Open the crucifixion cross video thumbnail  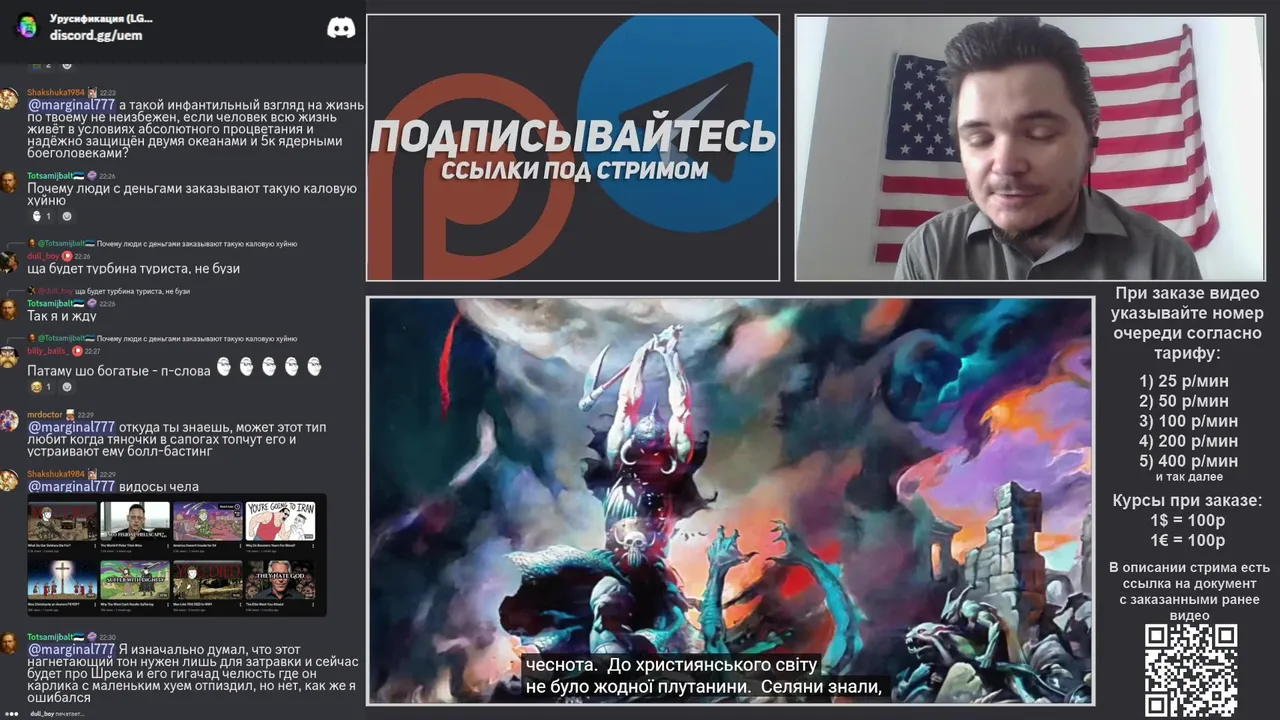click(x=62, y=579)
